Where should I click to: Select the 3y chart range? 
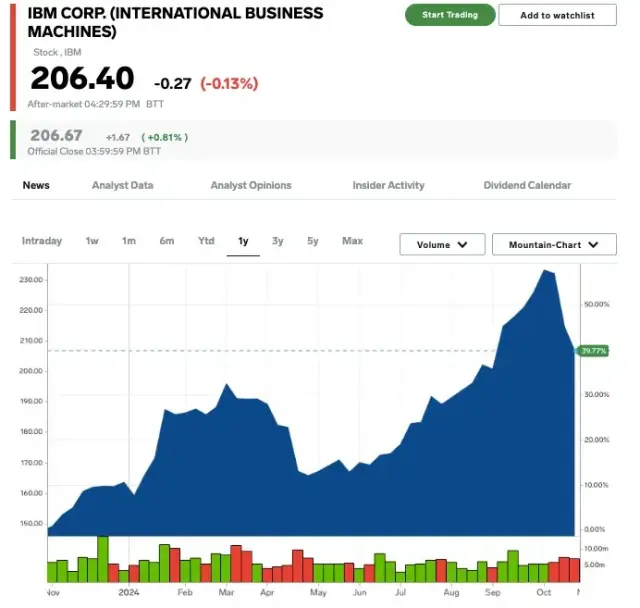pyautogui.click(x=278, y=241)
